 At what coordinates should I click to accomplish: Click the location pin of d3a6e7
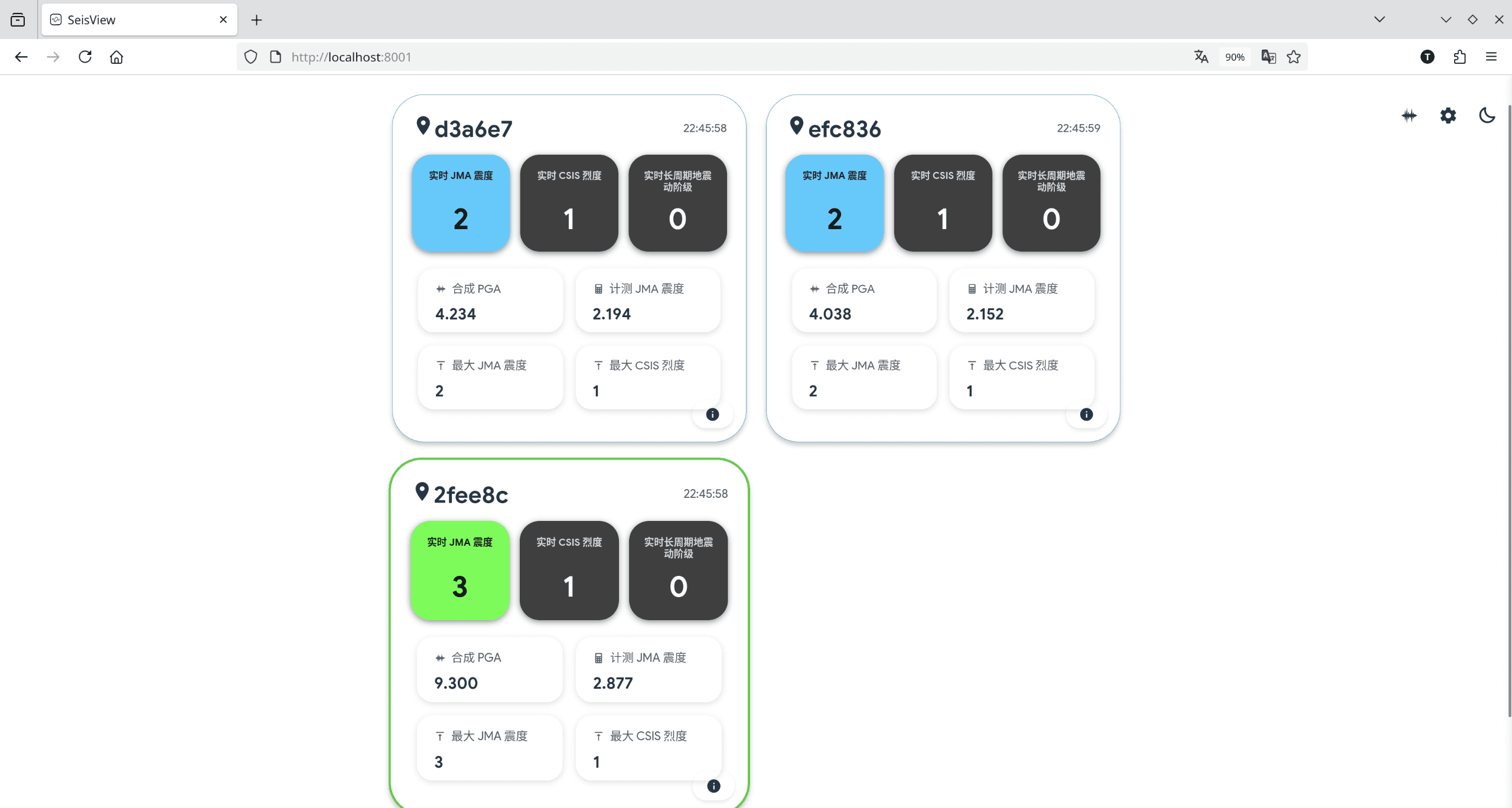pyautogui.click(x=423, y=126)
